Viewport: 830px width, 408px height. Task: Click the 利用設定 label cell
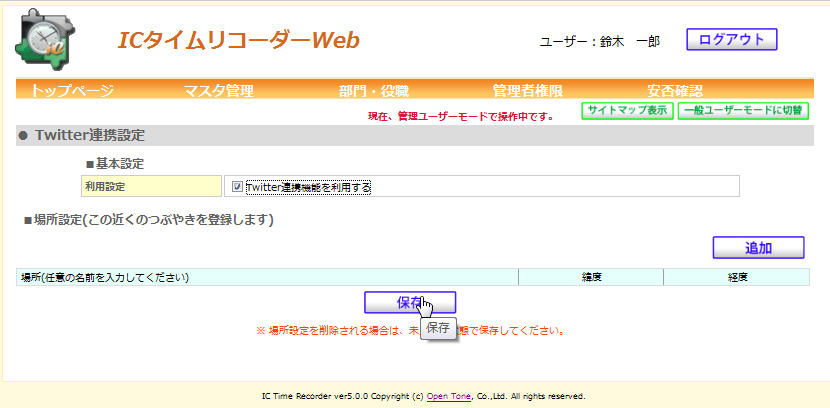[150, 187]
